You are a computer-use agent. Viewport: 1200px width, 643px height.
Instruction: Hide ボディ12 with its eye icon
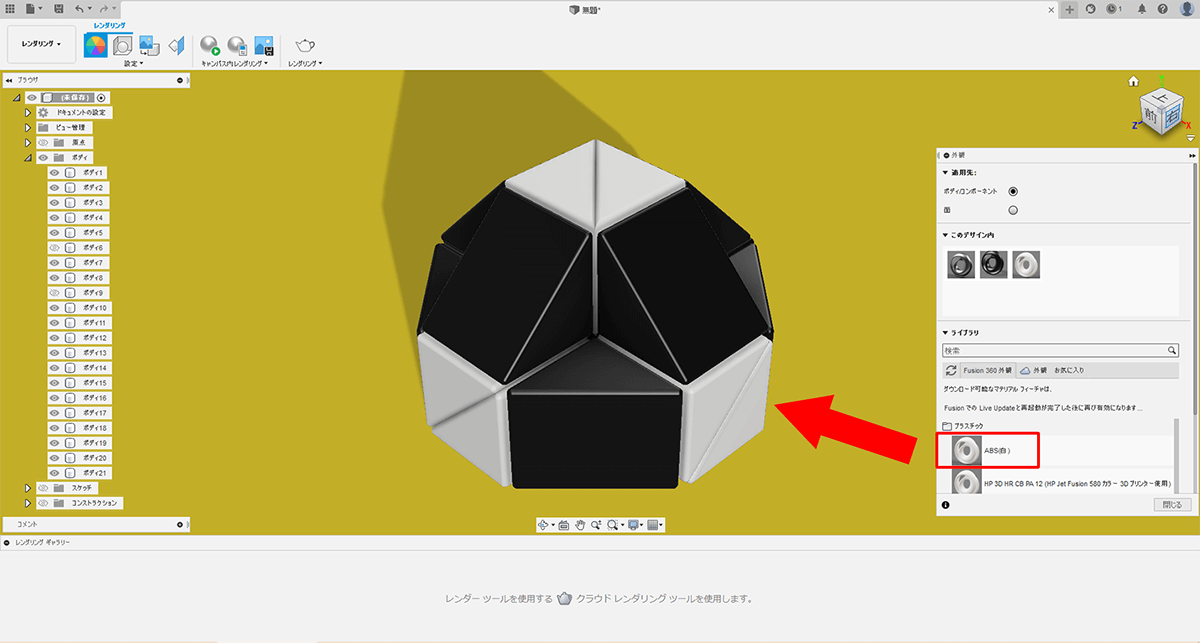pos(55,338)
